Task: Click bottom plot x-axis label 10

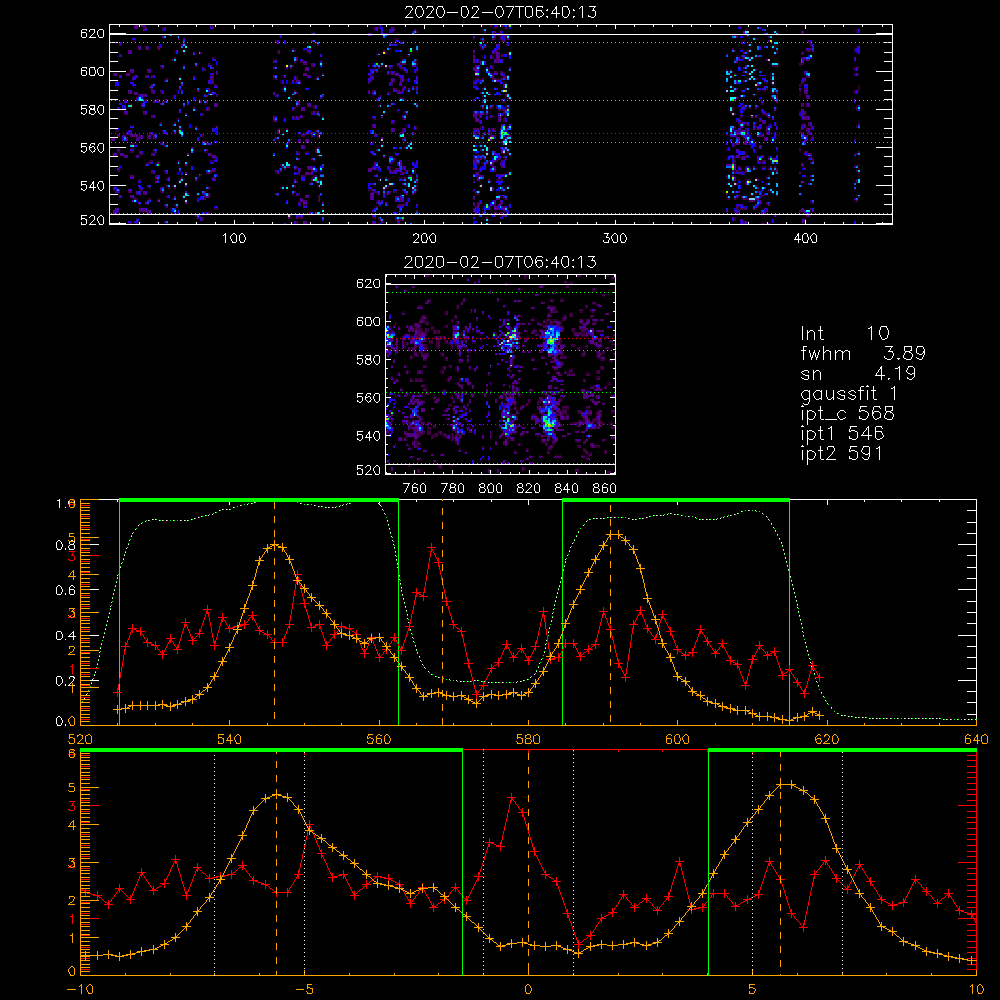Action: (976, 989)
